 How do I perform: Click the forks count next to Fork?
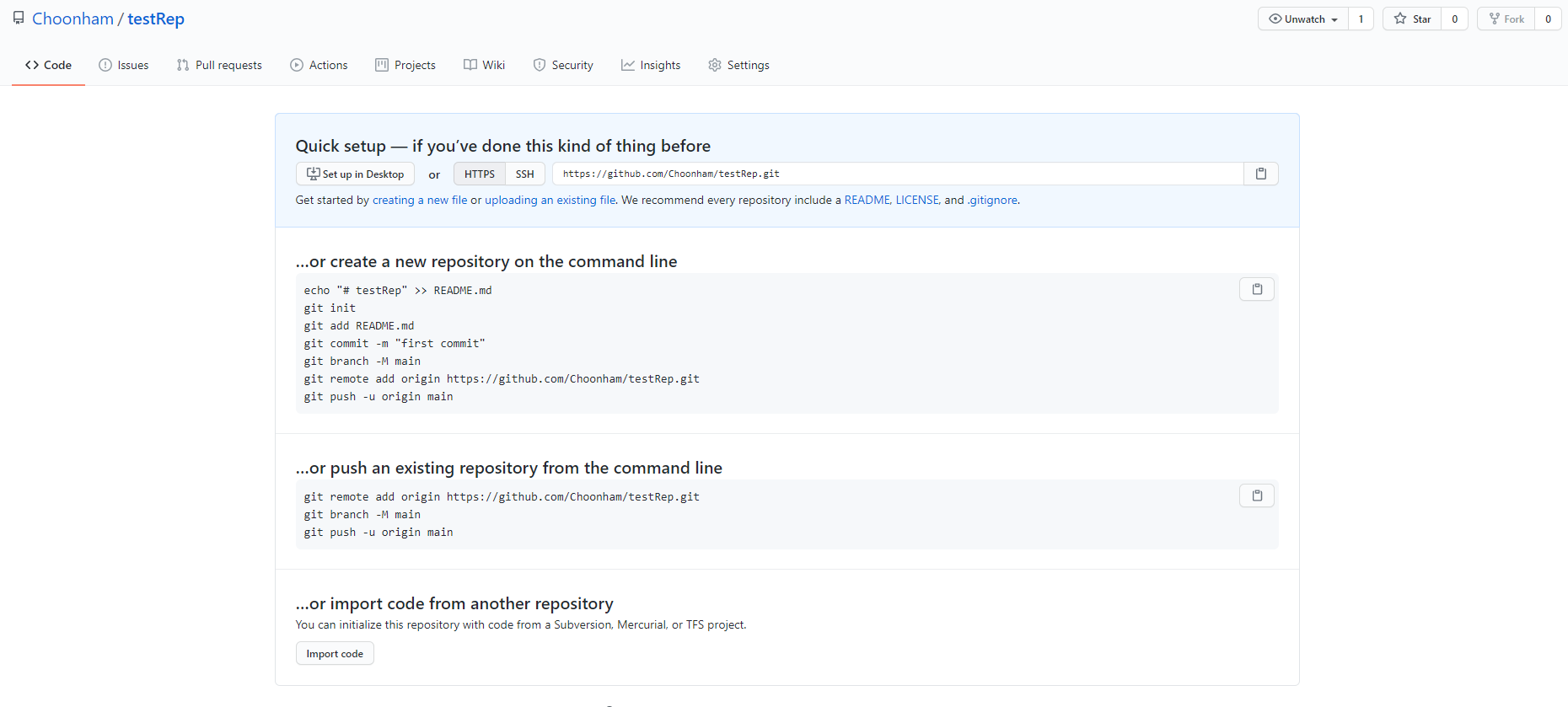1548,19
